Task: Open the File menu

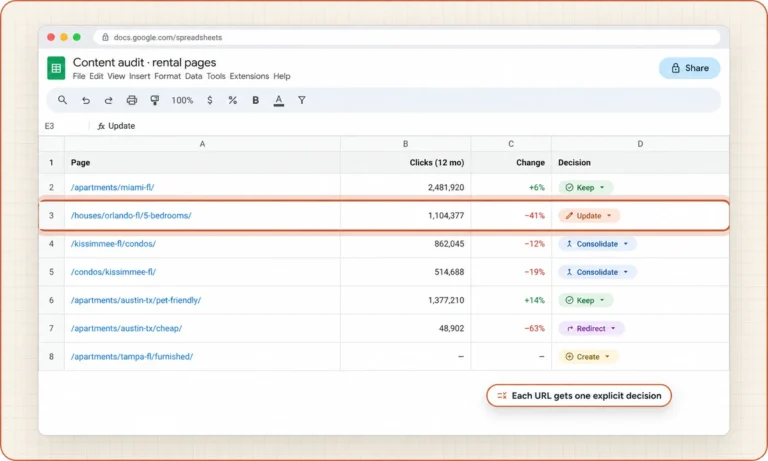Action: pos(79,76)
